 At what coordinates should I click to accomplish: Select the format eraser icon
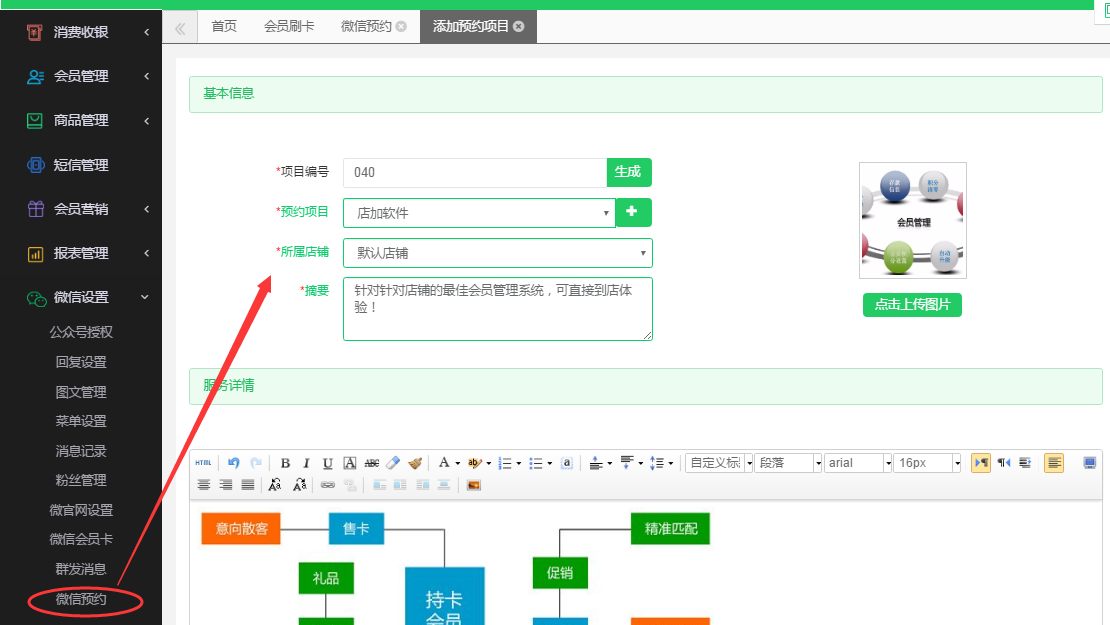[393, 463]
